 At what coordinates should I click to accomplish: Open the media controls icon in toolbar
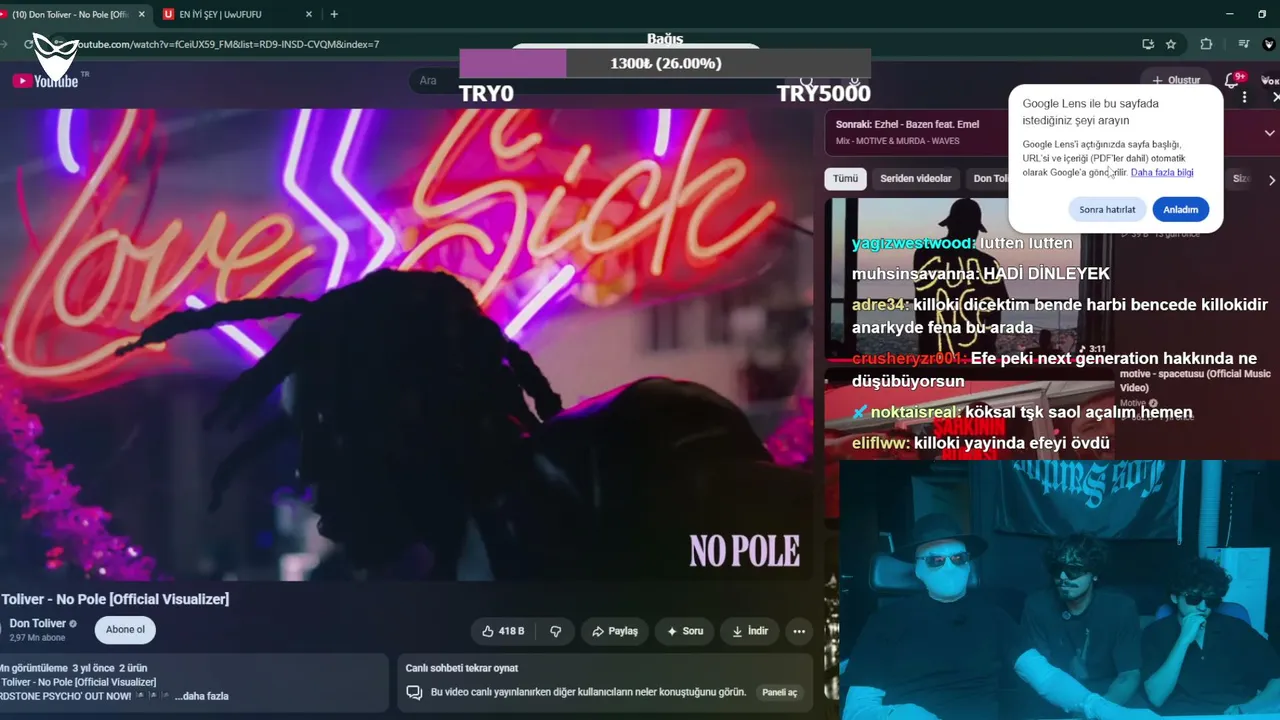[x=1244, y=44]
